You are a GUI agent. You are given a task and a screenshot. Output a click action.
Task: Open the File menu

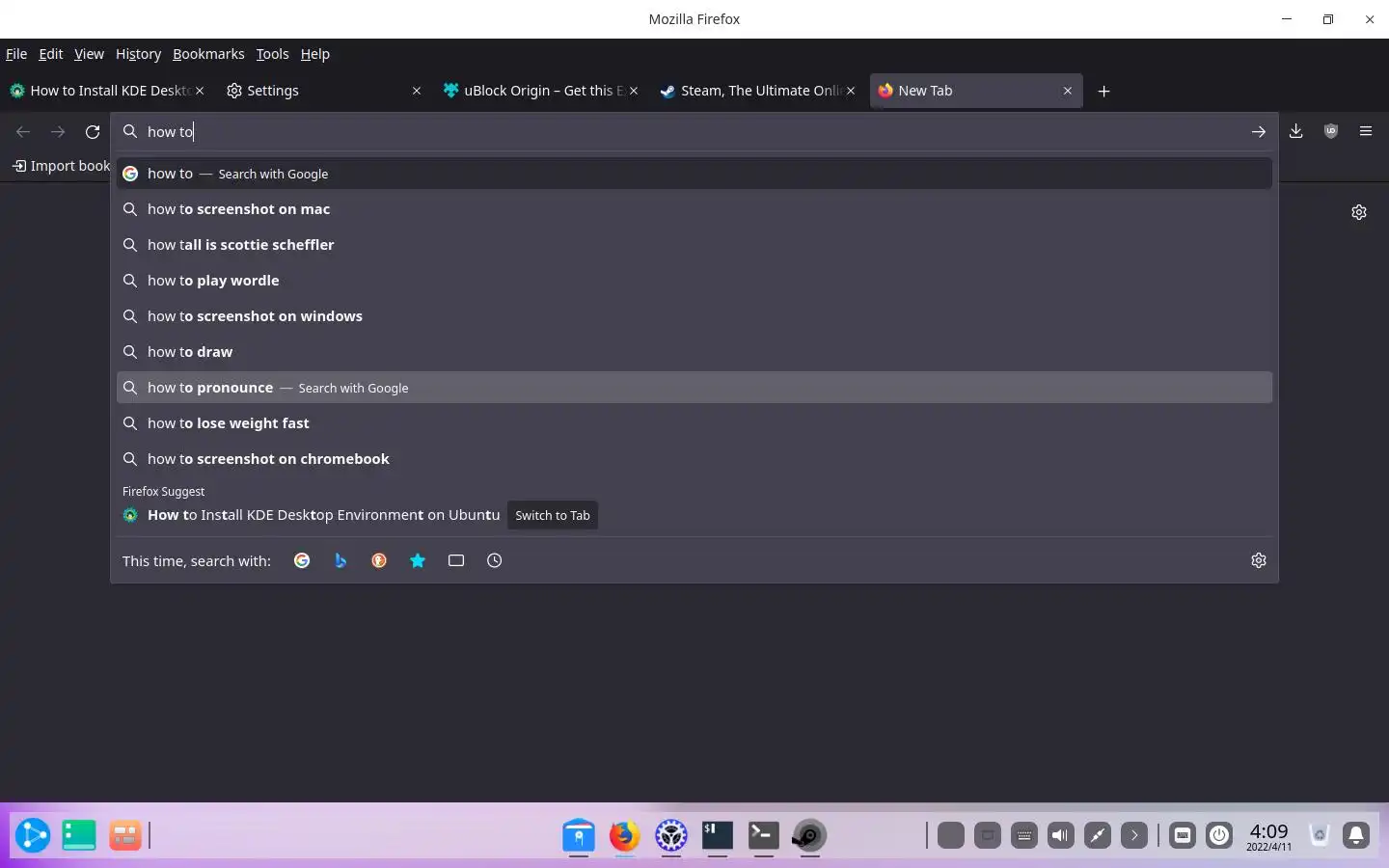click(x=16, y=54)
